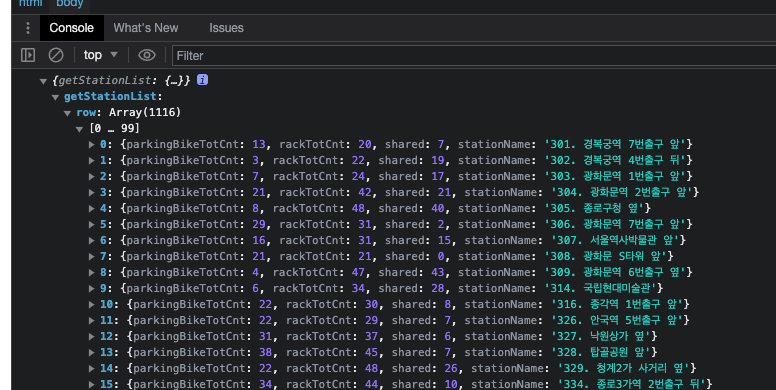This screenshot has height=390, width=776.
Task: Open the top JavaScript context dropdown
Action: pos(100,55)
